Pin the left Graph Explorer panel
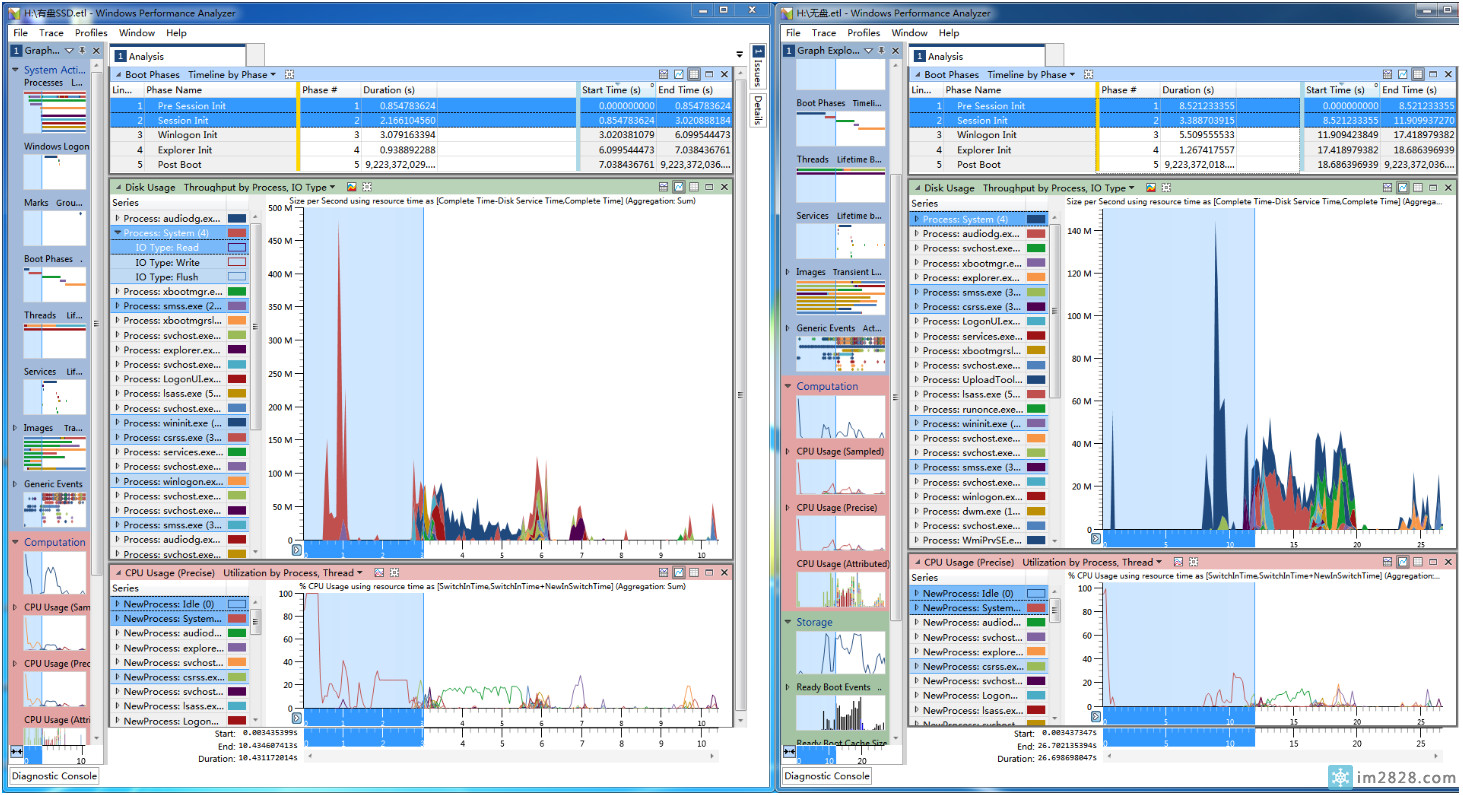Image resolution: width=1463 pixels, height=795 pixels. click(83, 51)
